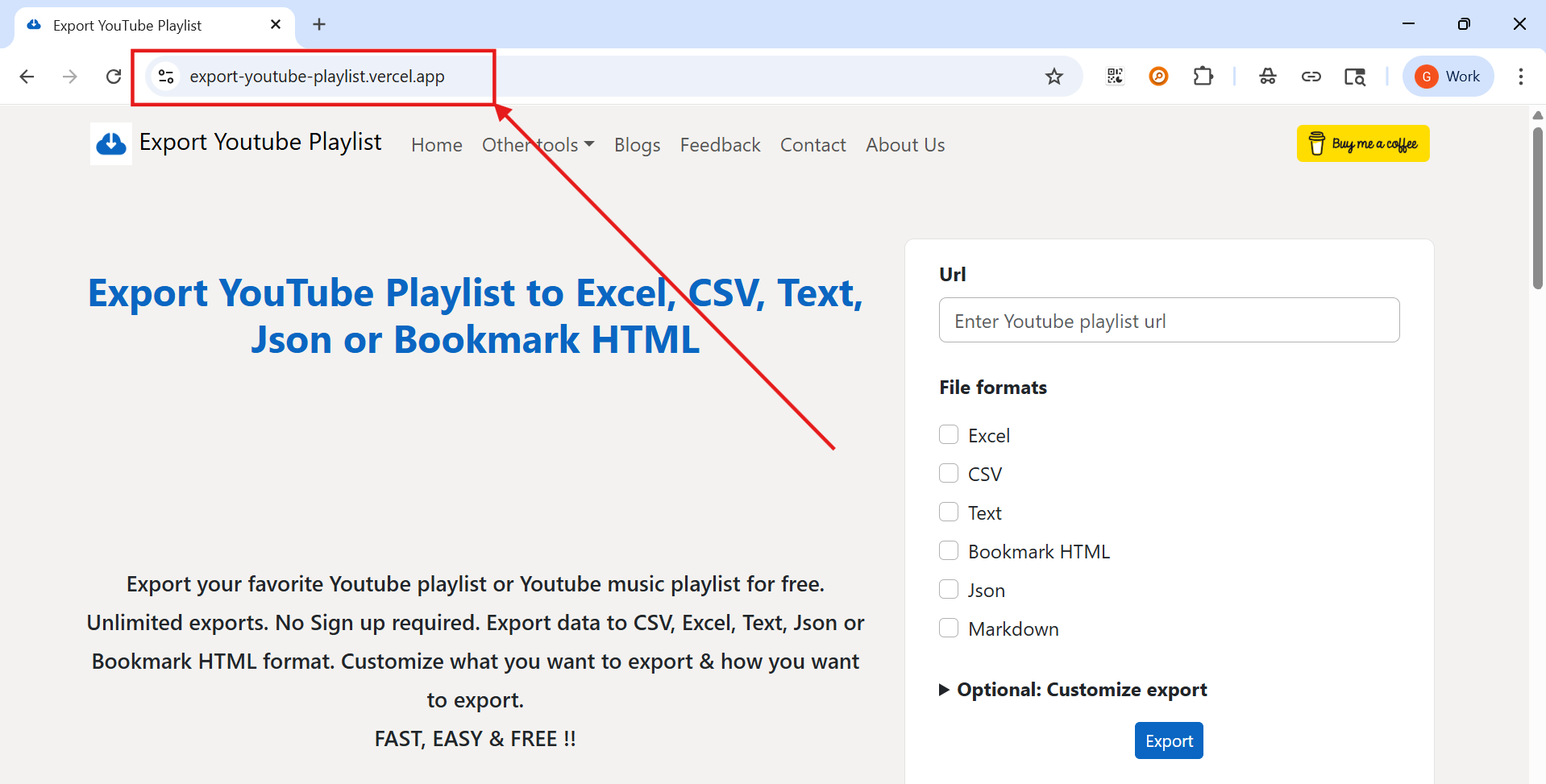Check the CSV file format option
The image size is (1546, 784).
[x=948, y=473]
